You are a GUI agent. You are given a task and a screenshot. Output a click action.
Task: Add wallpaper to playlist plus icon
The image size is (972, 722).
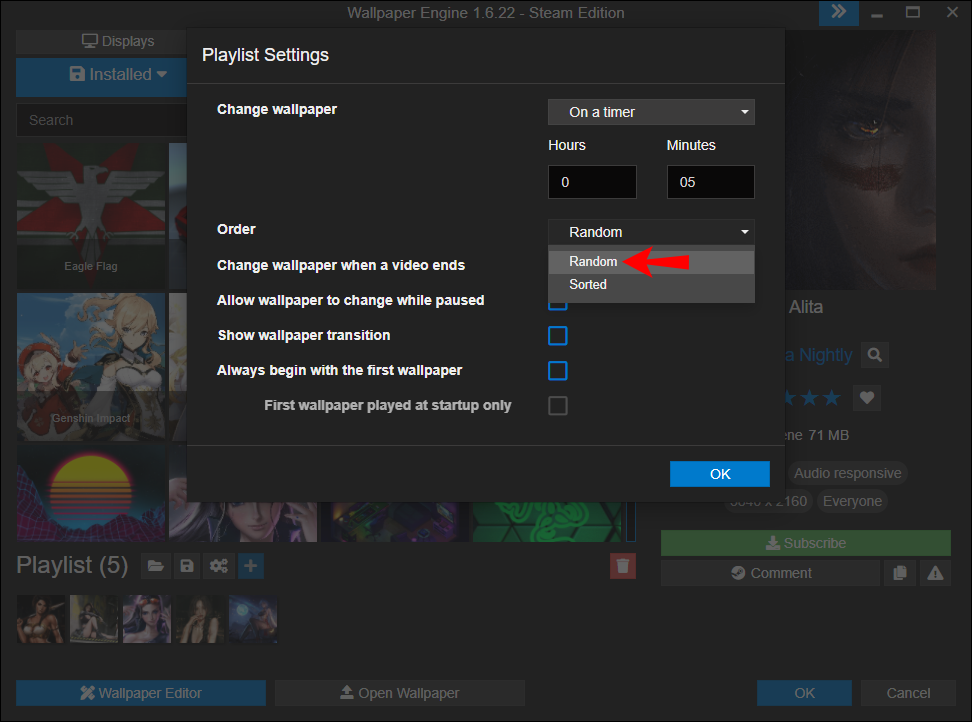(x=250, y=566)
